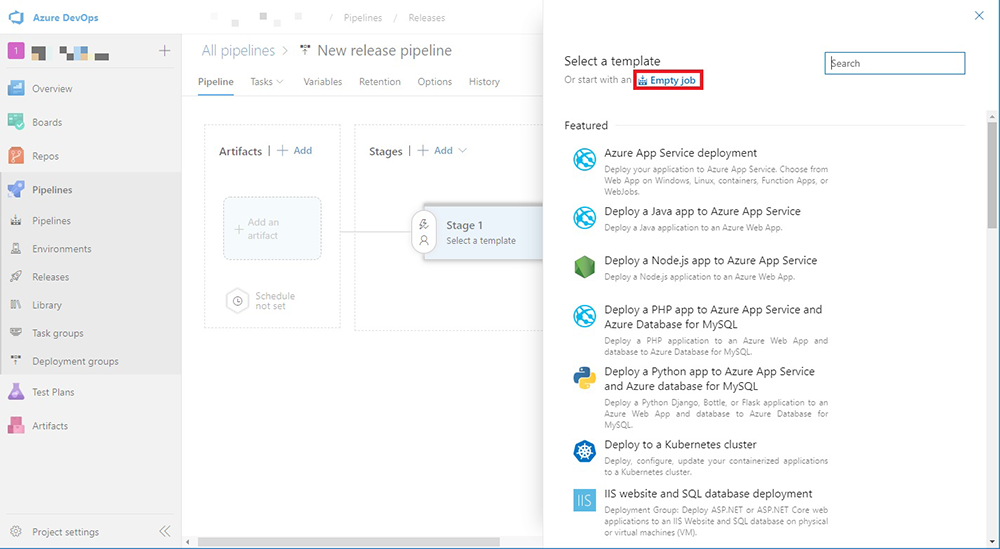Click the Python template icon

coord(584,378)
